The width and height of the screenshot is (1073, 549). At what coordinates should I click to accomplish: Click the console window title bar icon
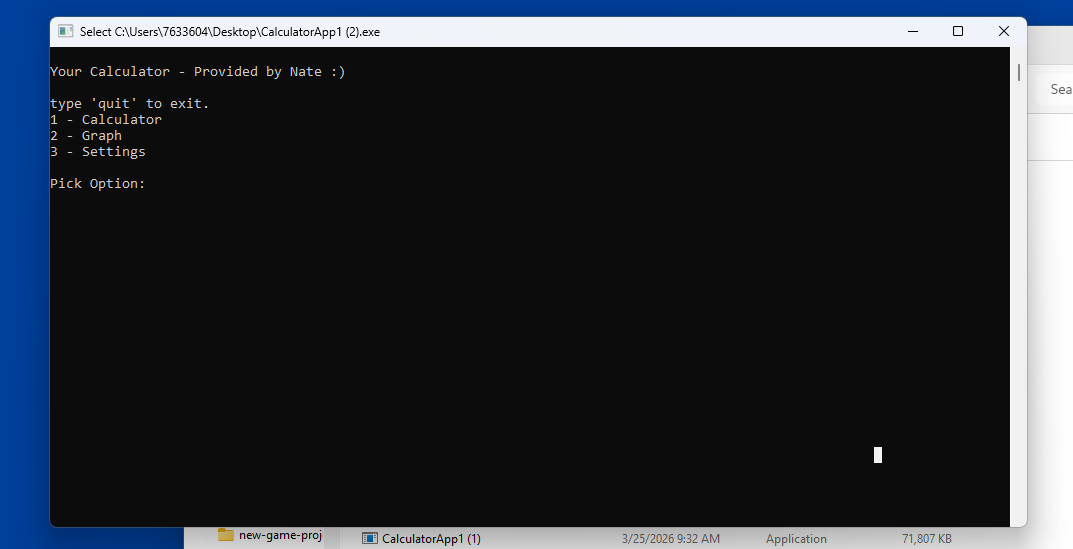click(65, 31)
